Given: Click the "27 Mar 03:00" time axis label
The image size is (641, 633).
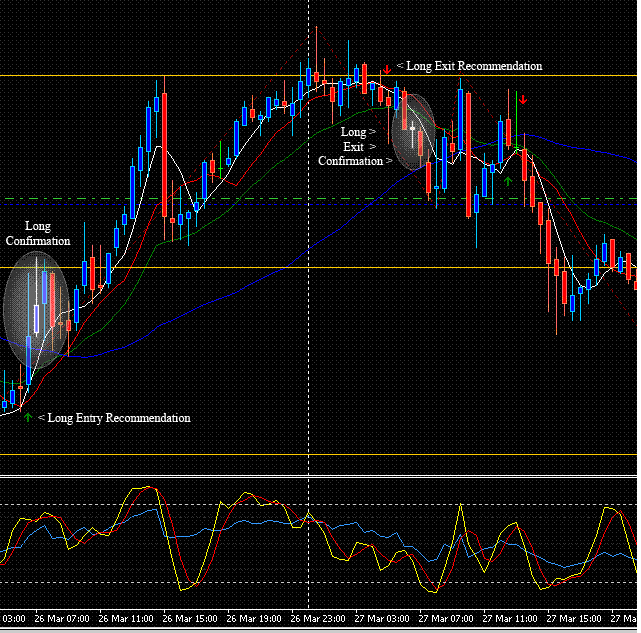Looking at the screenshot, I should point(382,619).
